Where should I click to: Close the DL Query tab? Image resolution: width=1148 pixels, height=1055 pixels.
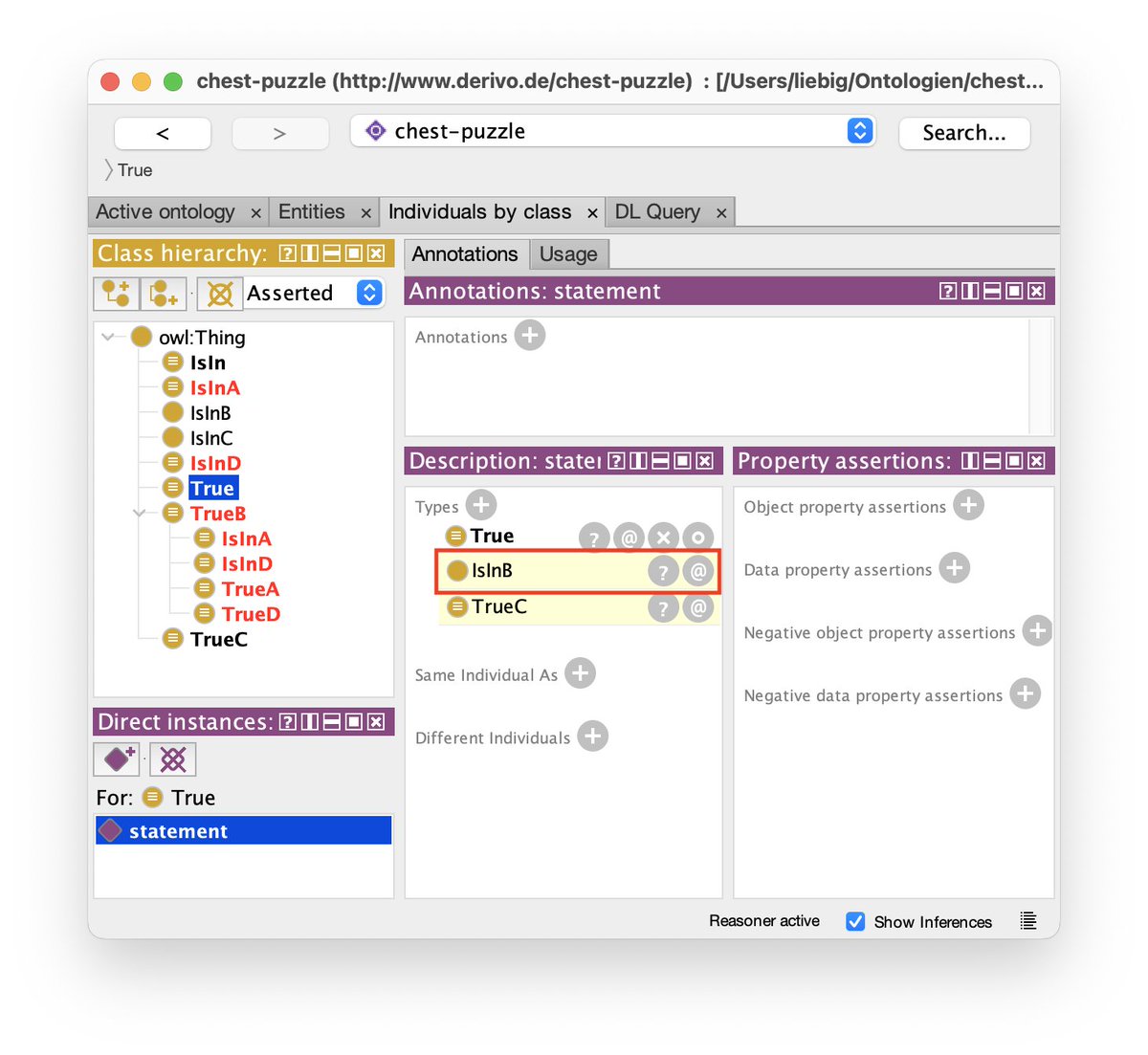pos(721,213)
